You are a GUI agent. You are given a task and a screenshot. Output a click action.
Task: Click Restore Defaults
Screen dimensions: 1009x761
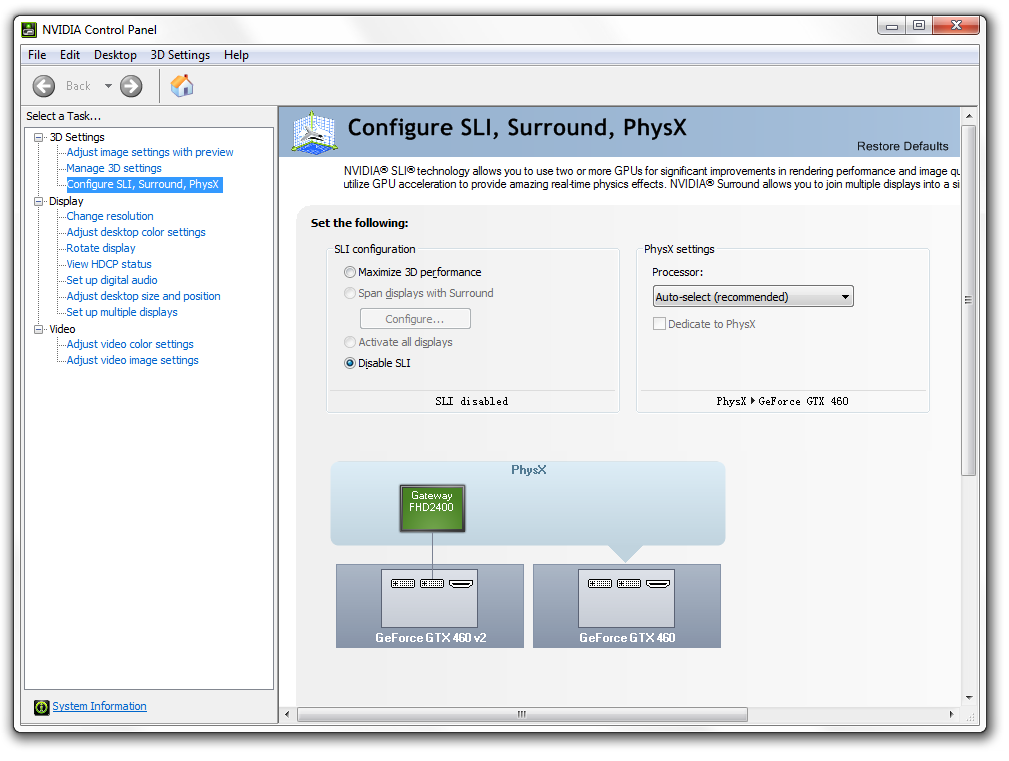[902, 147]
